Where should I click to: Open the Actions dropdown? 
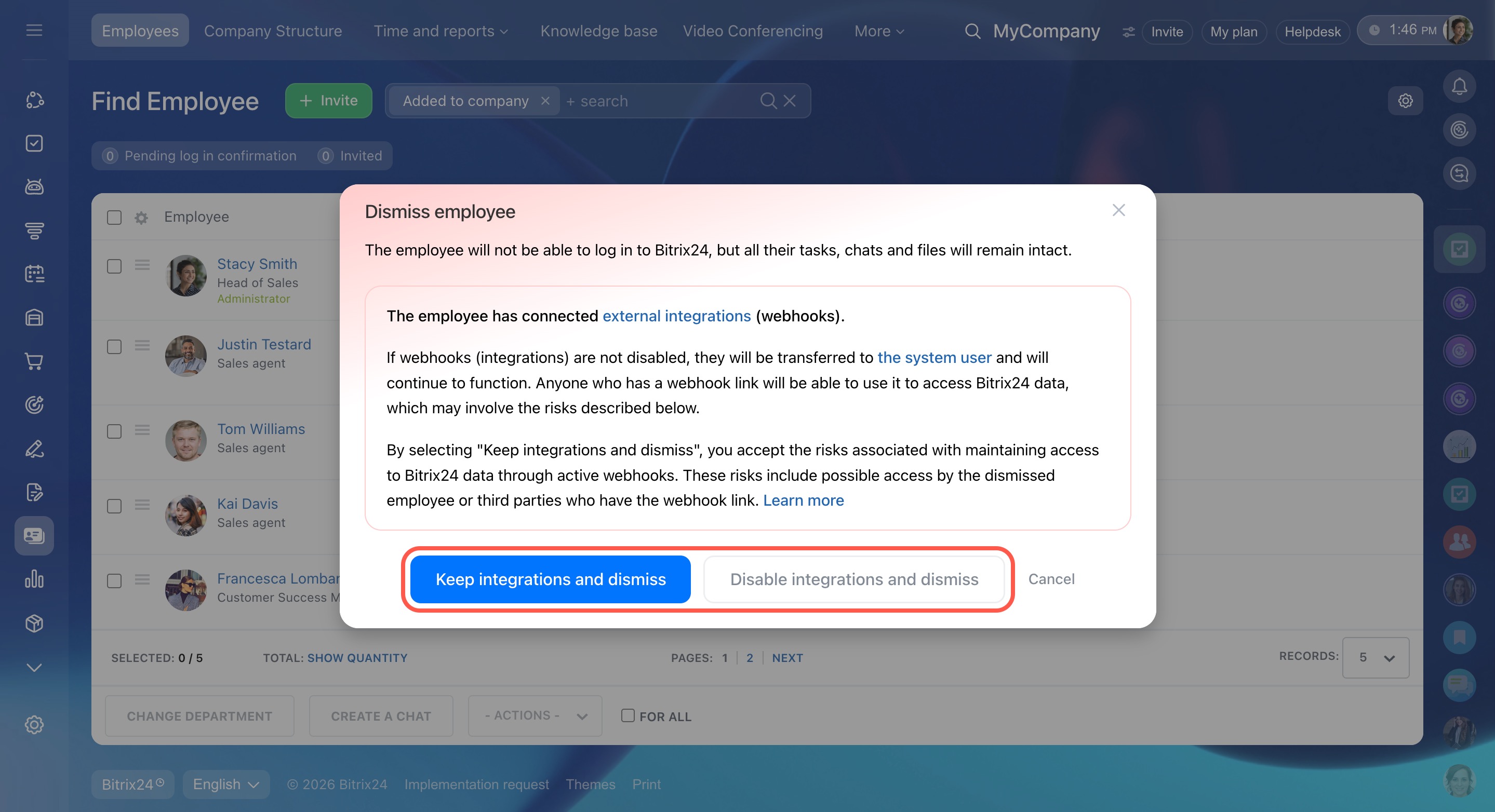click(x=535, y=716)
